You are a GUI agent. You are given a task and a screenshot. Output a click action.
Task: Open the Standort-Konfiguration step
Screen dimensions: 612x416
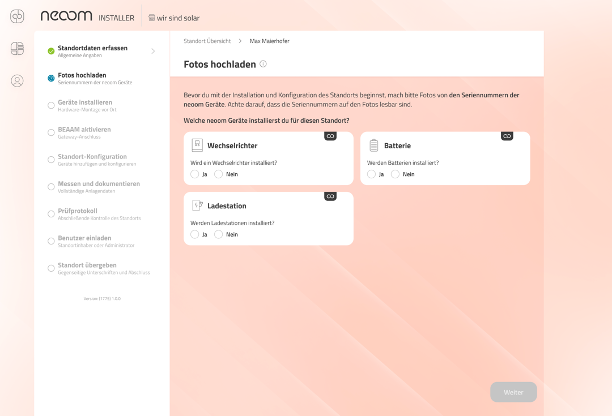[101, 160]
